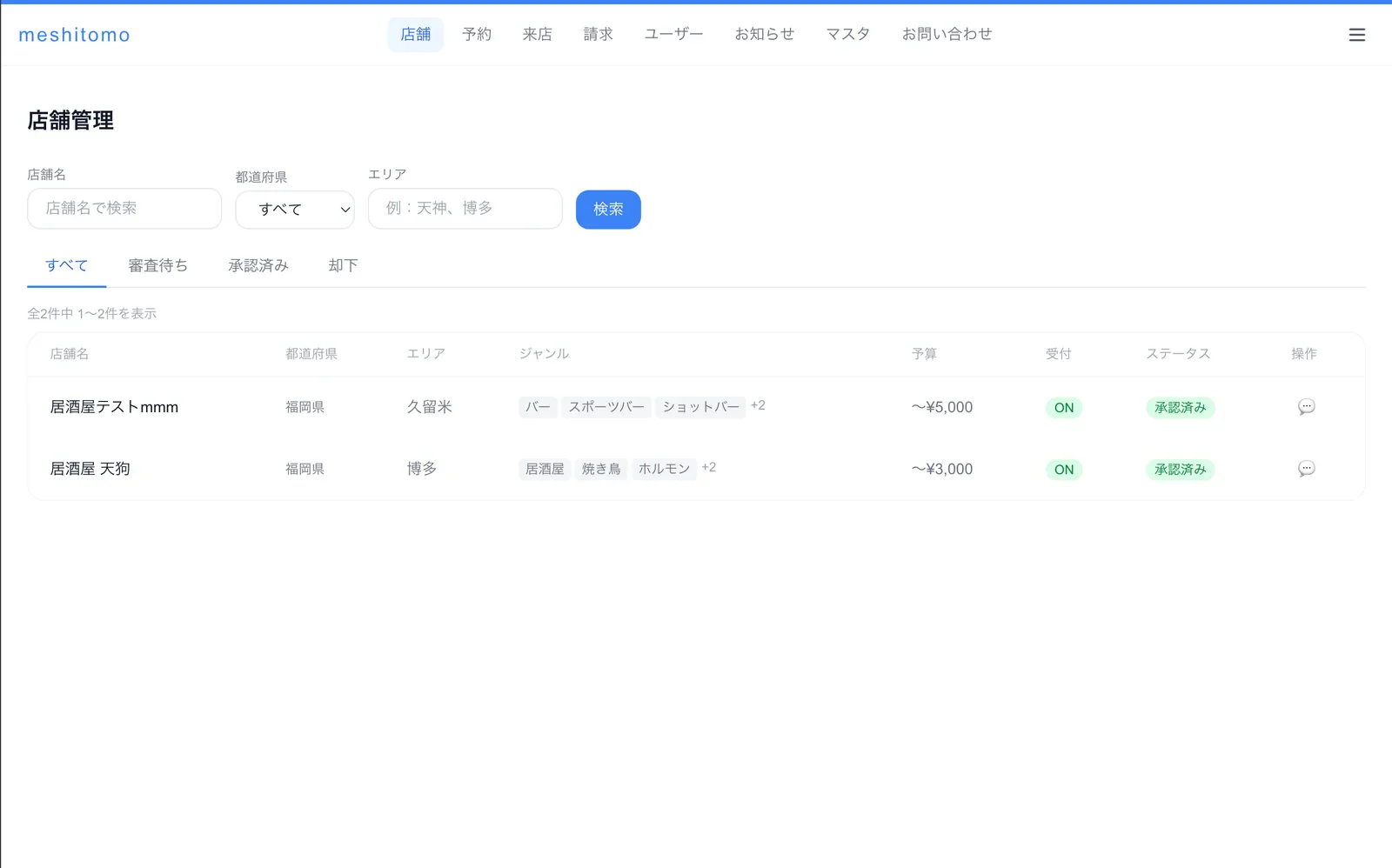Select the すべて tab
1392x868 pixels.
click(67, 266)
